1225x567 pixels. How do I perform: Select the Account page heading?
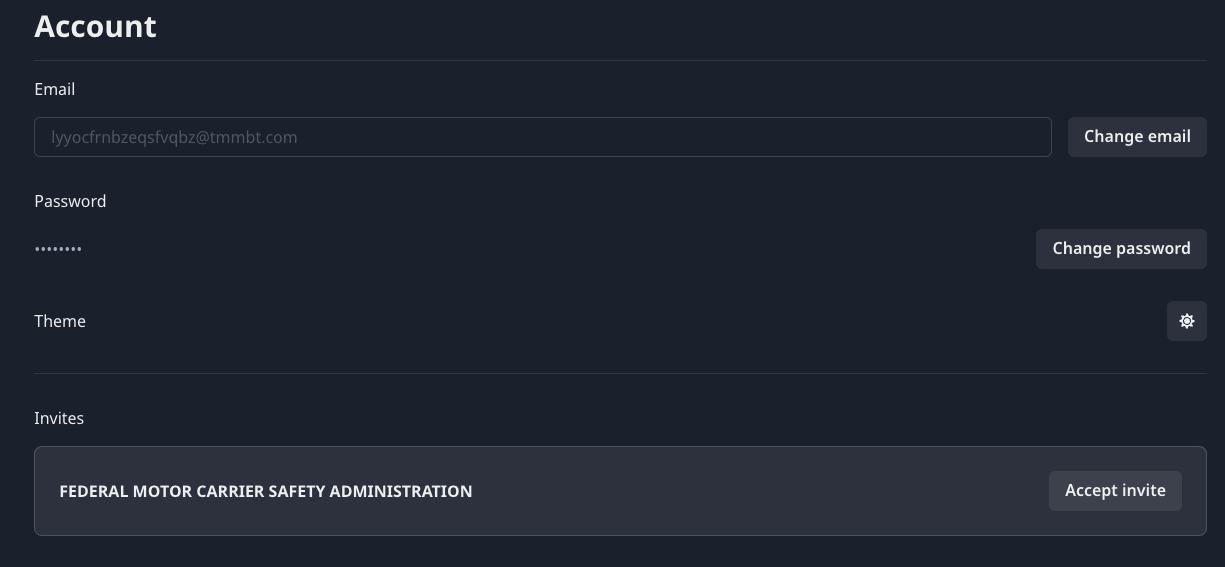coord(95,25)
